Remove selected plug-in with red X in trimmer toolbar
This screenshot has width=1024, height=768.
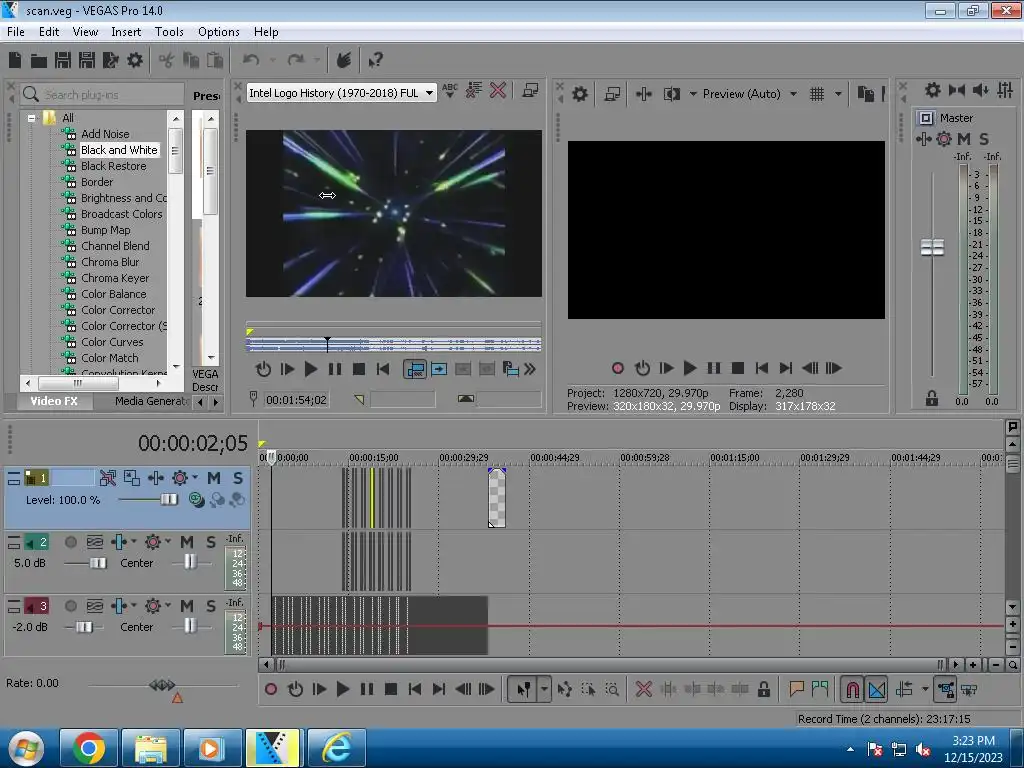tap(498, 90)
